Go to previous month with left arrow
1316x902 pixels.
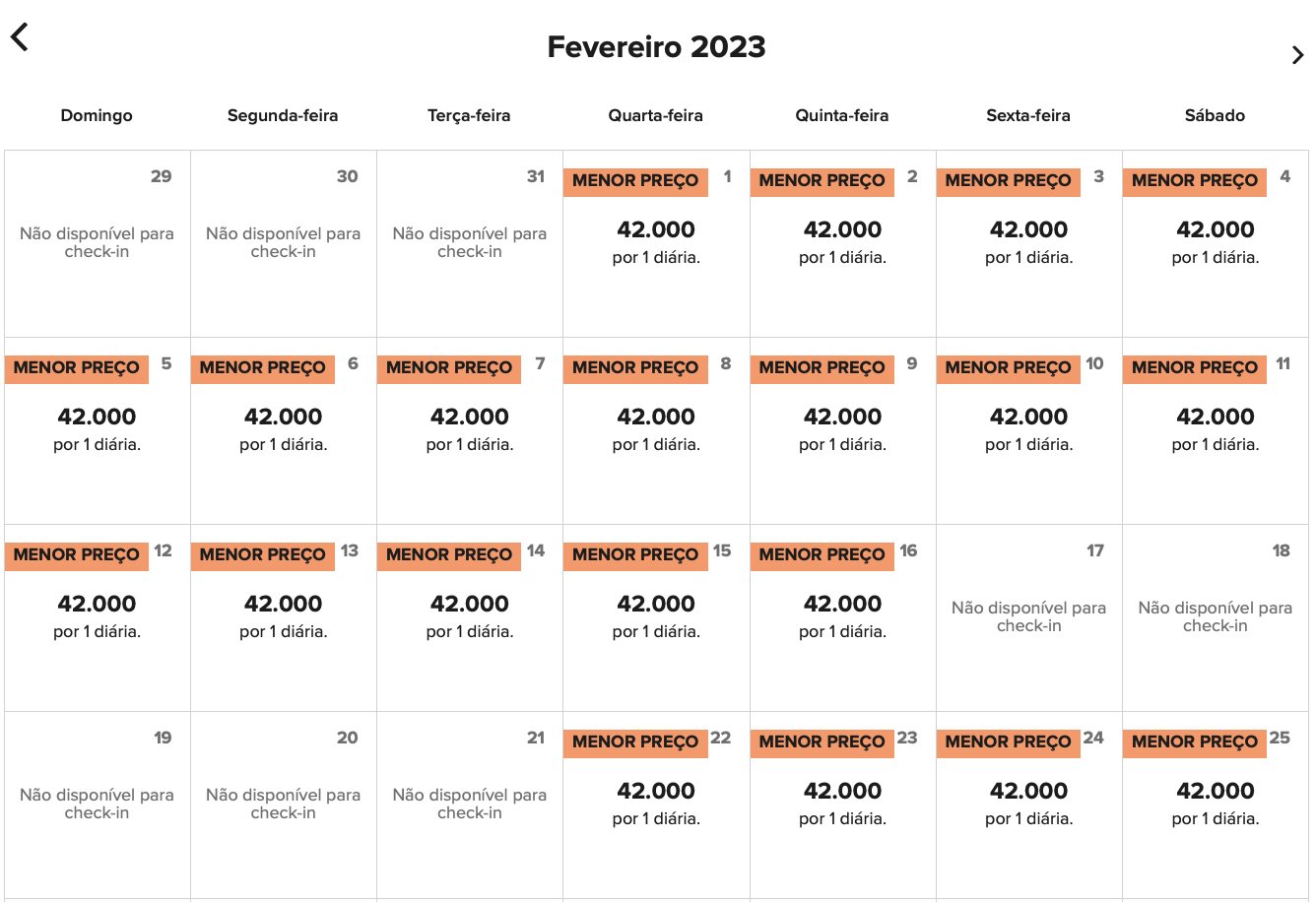click(20, 37)
